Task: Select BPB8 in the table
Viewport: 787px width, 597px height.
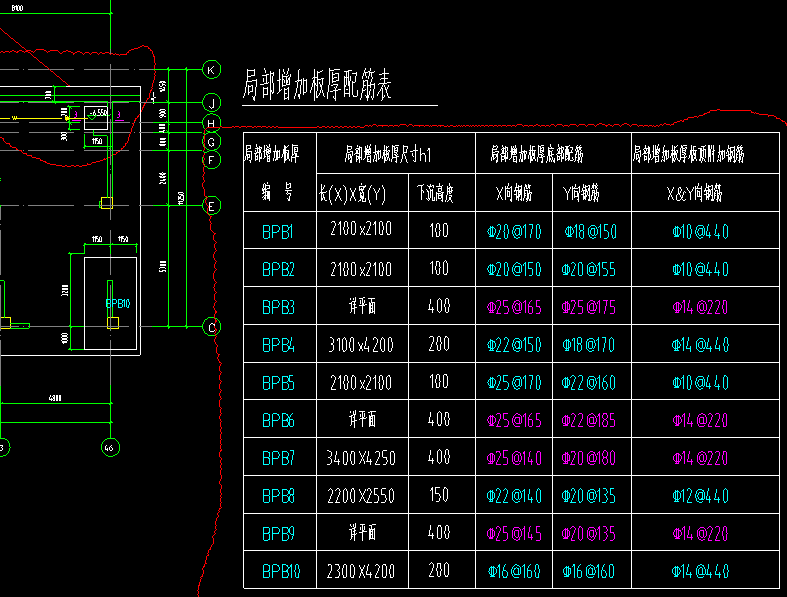Action: (278, 497)
